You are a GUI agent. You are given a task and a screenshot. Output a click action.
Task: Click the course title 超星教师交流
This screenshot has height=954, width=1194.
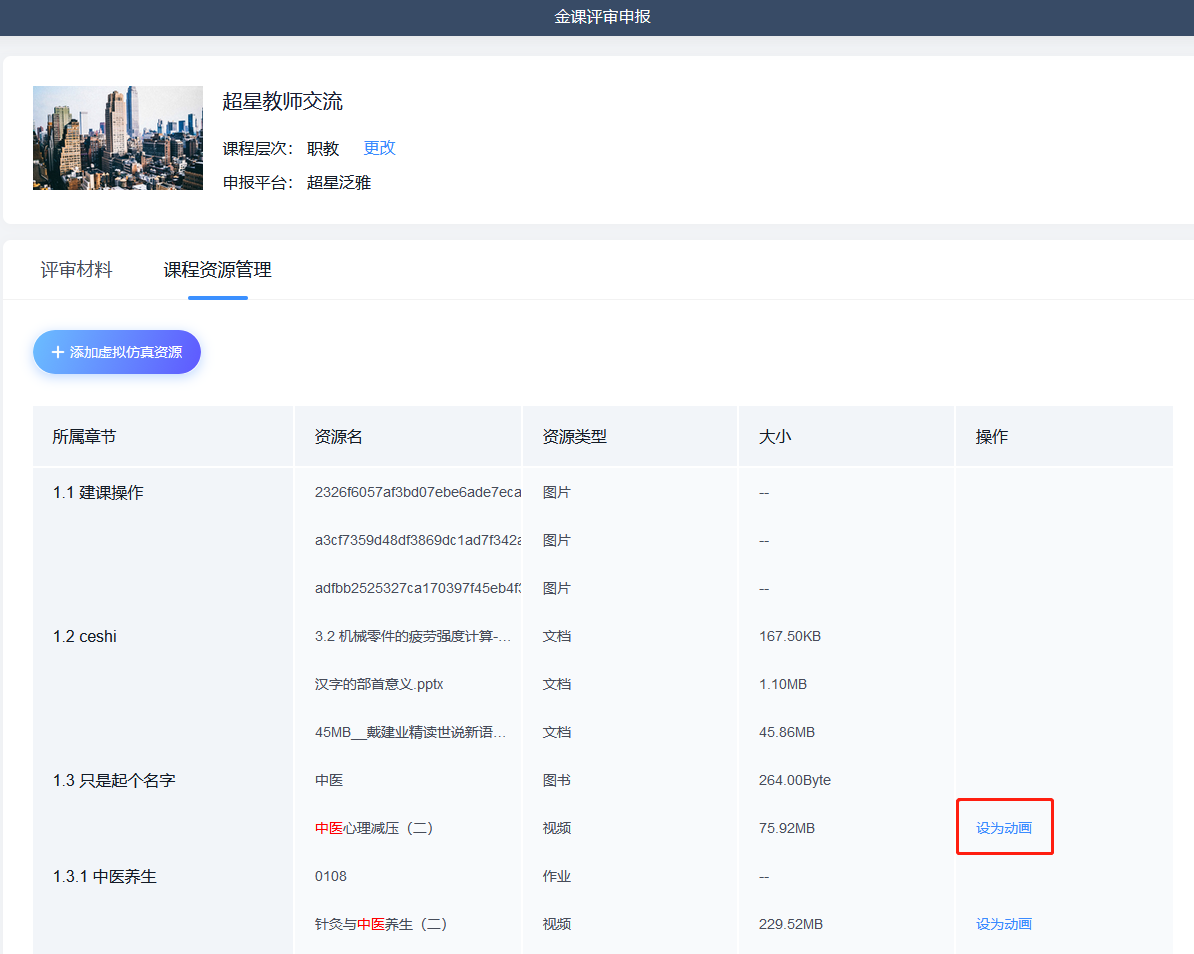[282, 101]
